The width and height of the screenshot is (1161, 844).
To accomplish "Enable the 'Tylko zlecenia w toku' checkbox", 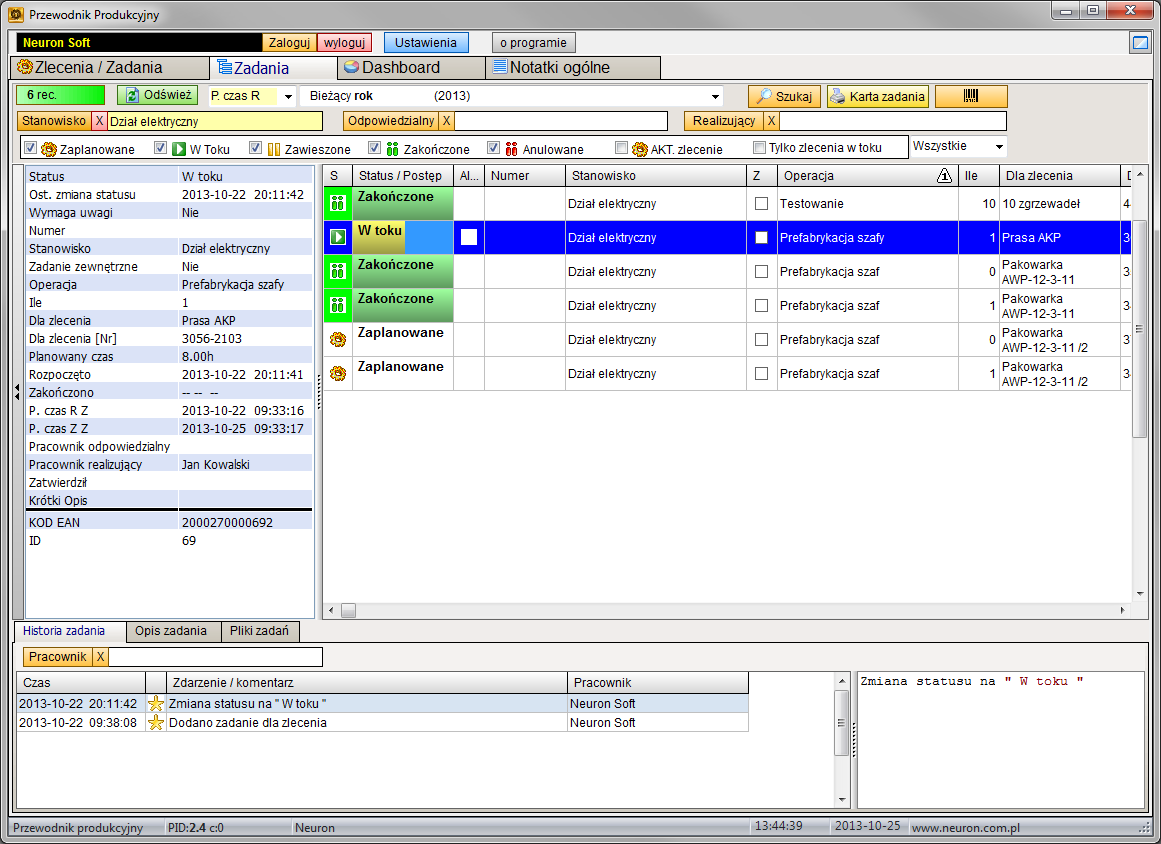I will coord(759,147).
